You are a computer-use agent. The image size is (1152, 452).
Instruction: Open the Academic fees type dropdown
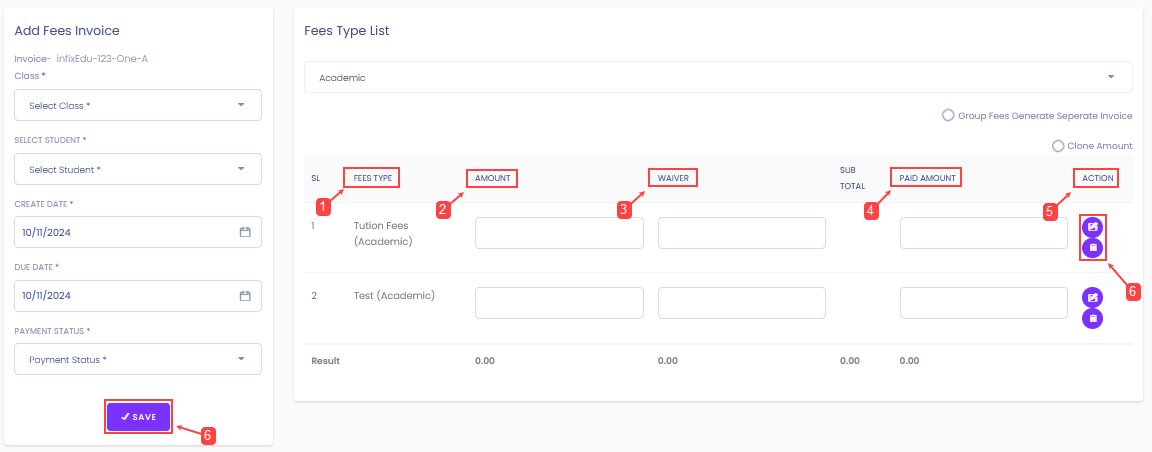pyautogui.click(x=719, y=77)
